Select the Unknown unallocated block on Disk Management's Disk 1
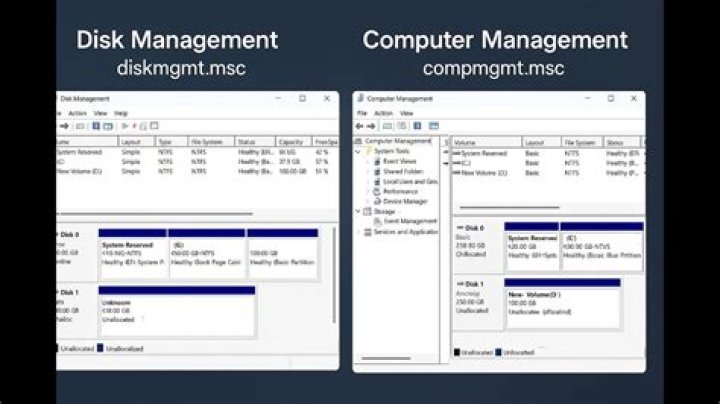 pos(177,311)
